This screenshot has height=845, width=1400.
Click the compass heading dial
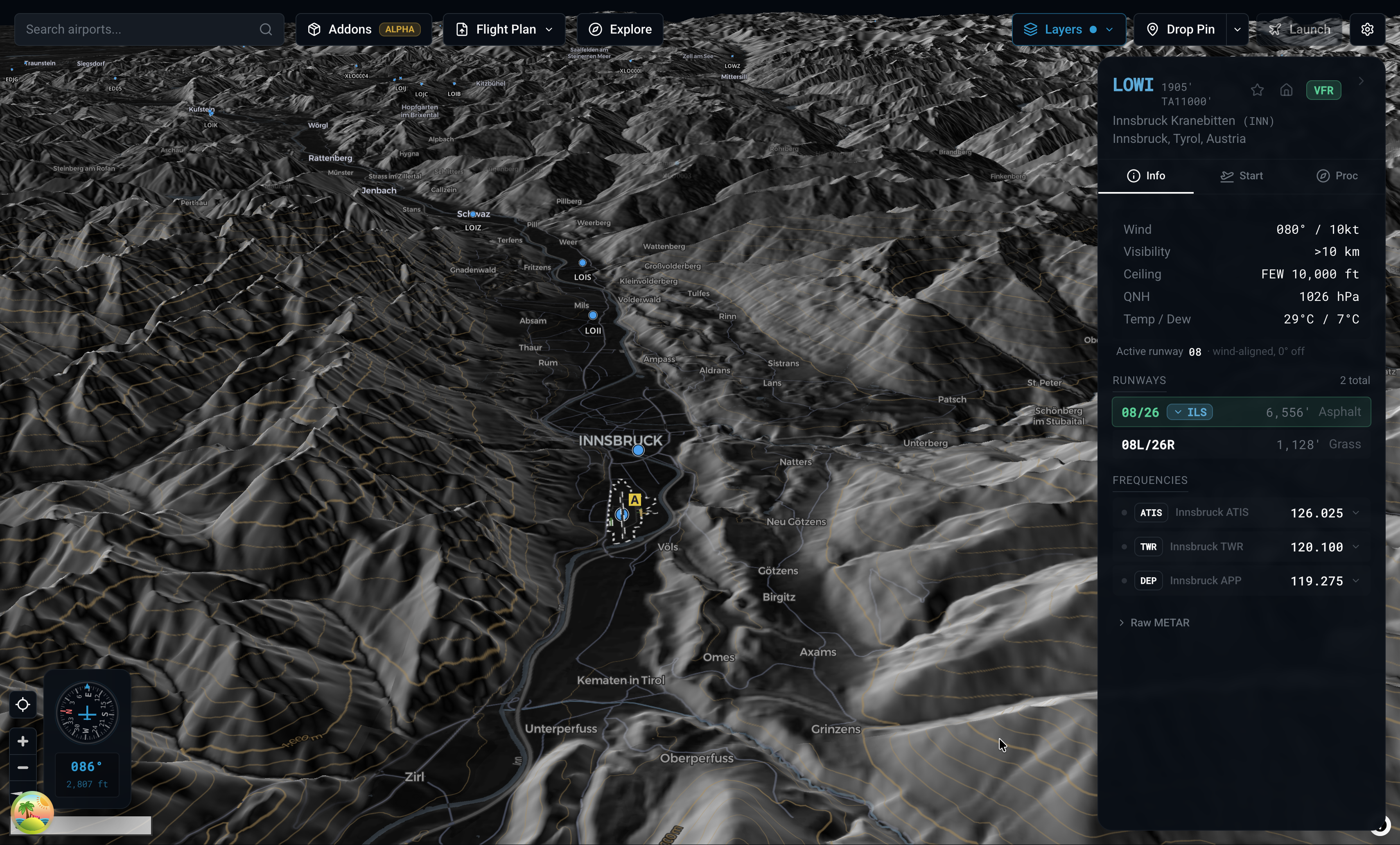(x=87, y=713)
